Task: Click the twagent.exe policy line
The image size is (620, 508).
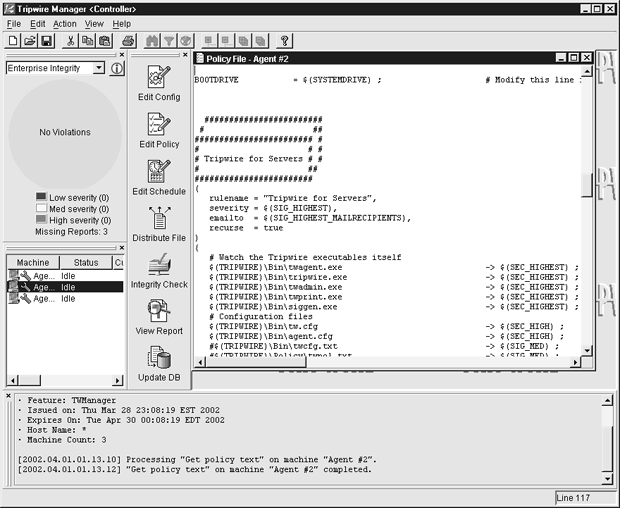Action: coord(394,267)
